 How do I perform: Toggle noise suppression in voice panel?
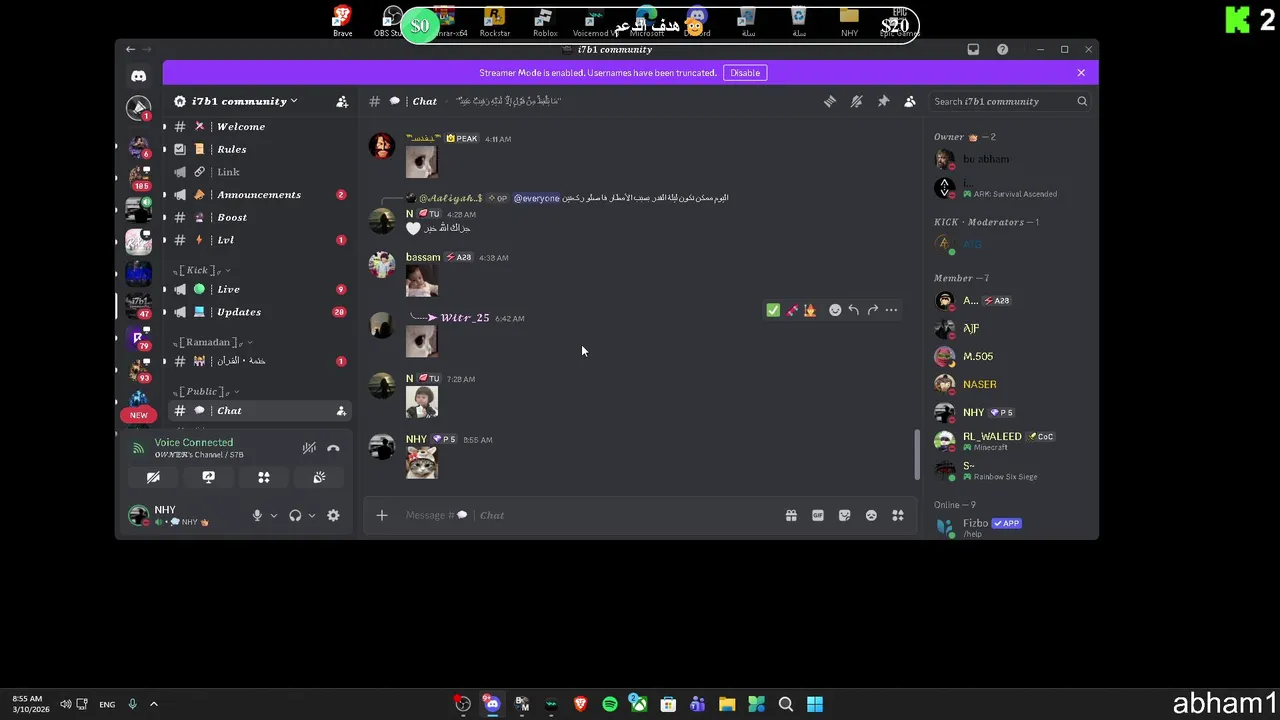click(309, 448)
